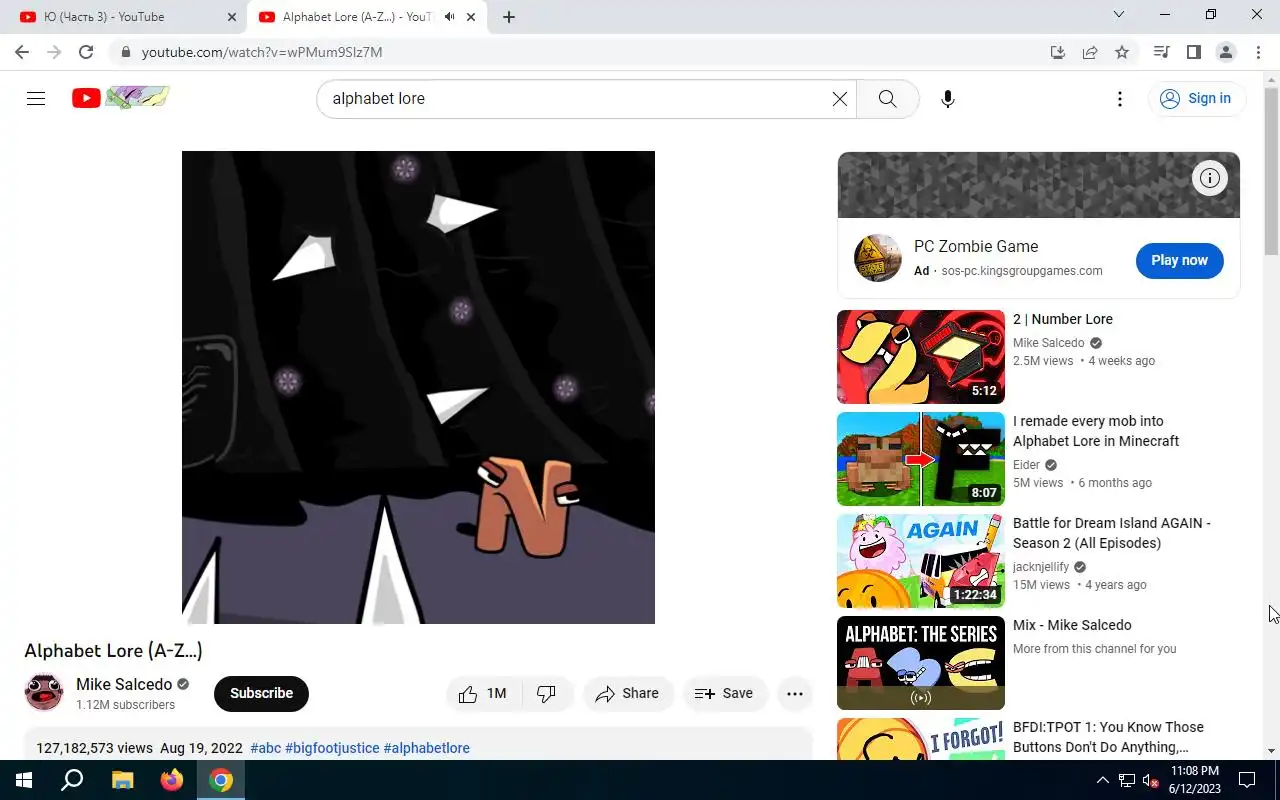Click the video player area
This screenshot has height=800, width=1280.
[x=418, y=387]
